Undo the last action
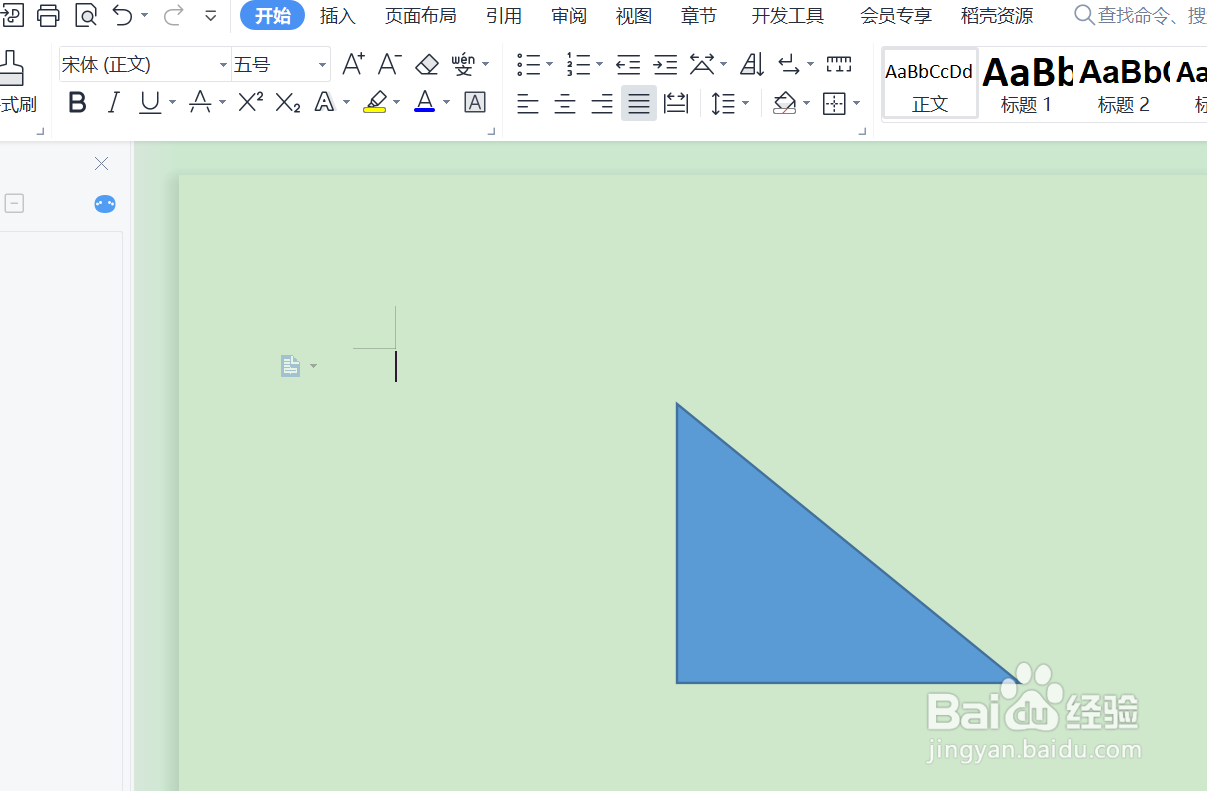This screenshot has height=791, width=1207. [122, 15]
